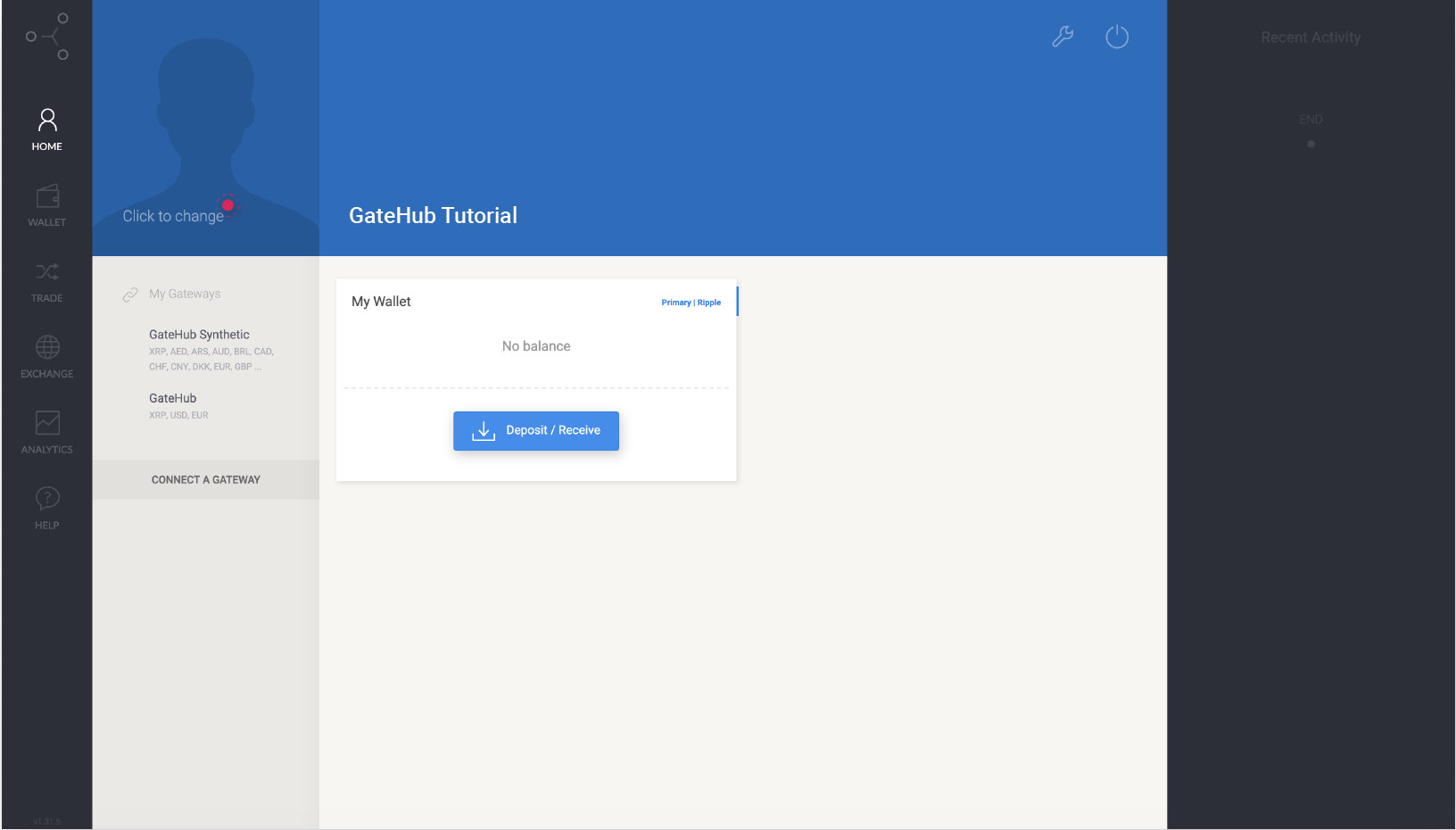
Task: Click the XRP, USD, EUR currency list
Action: pyautogui.click(x=178, y=416)
